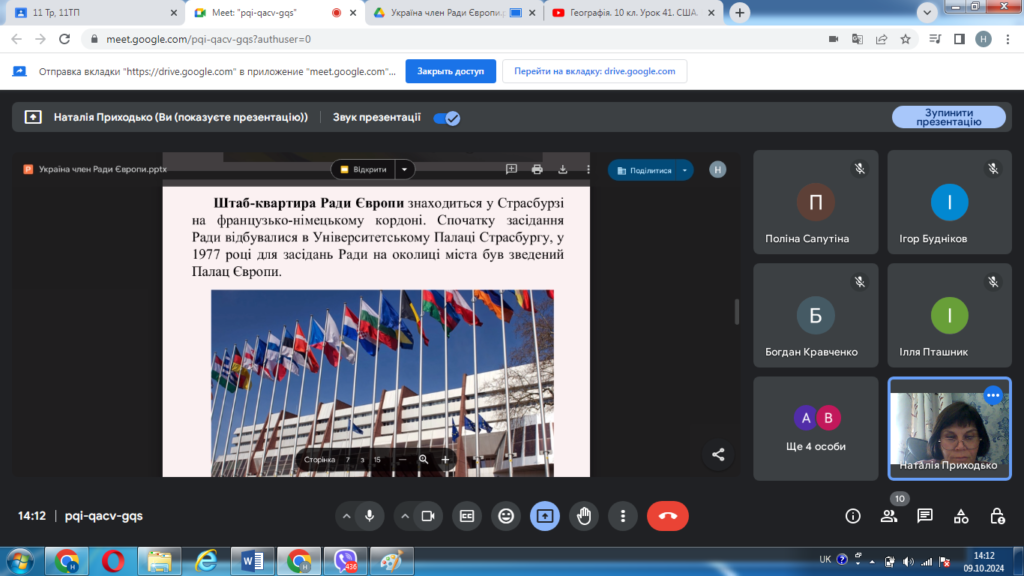Turn off the camera
Screen dimensions: 1024x576
coord(427,516)
